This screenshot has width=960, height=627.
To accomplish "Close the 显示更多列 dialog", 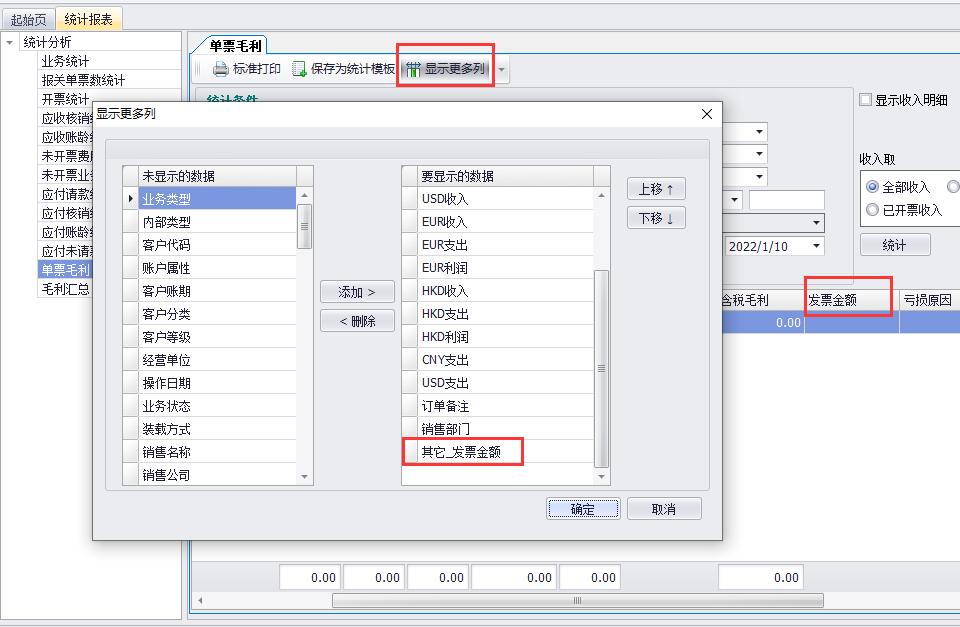I will (x=708, y=114).
